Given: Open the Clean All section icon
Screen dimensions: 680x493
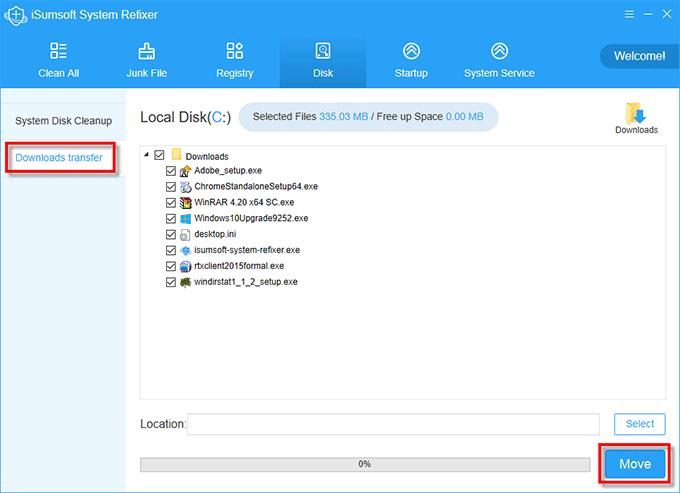Looking at the screenshot, I should (x=58, y=52).
